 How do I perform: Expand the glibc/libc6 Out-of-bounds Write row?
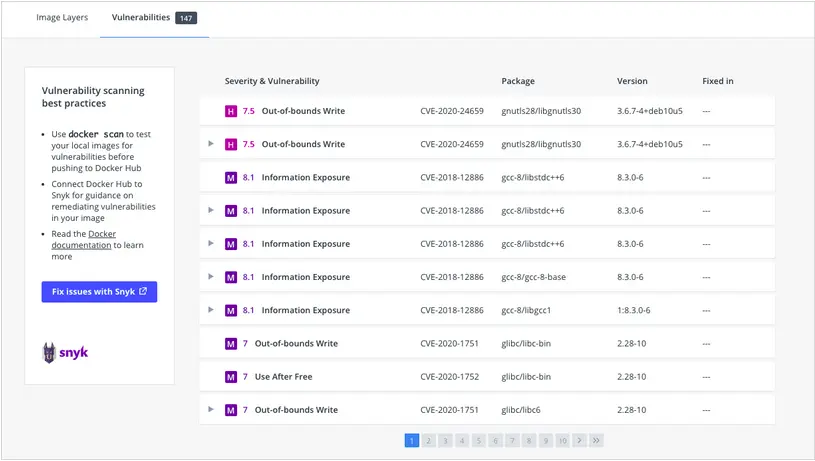(211, 410)
